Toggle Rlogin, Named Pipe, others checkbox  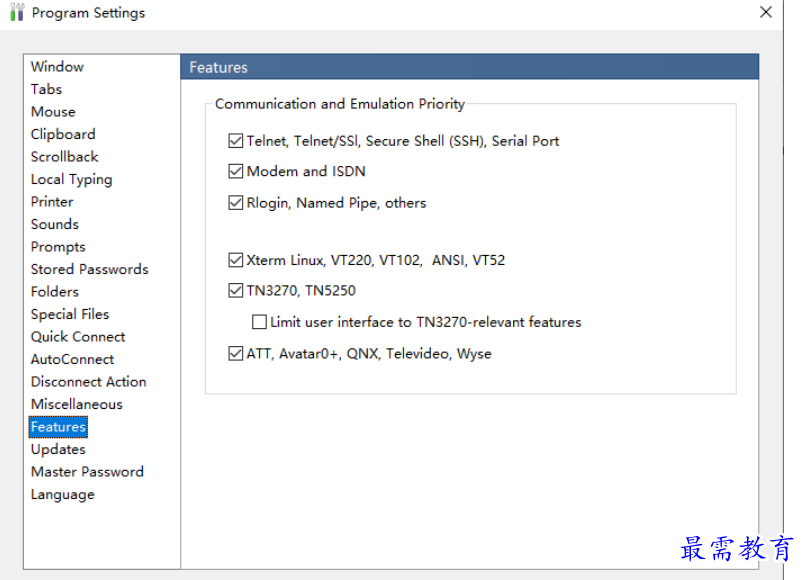pos(235,203)
